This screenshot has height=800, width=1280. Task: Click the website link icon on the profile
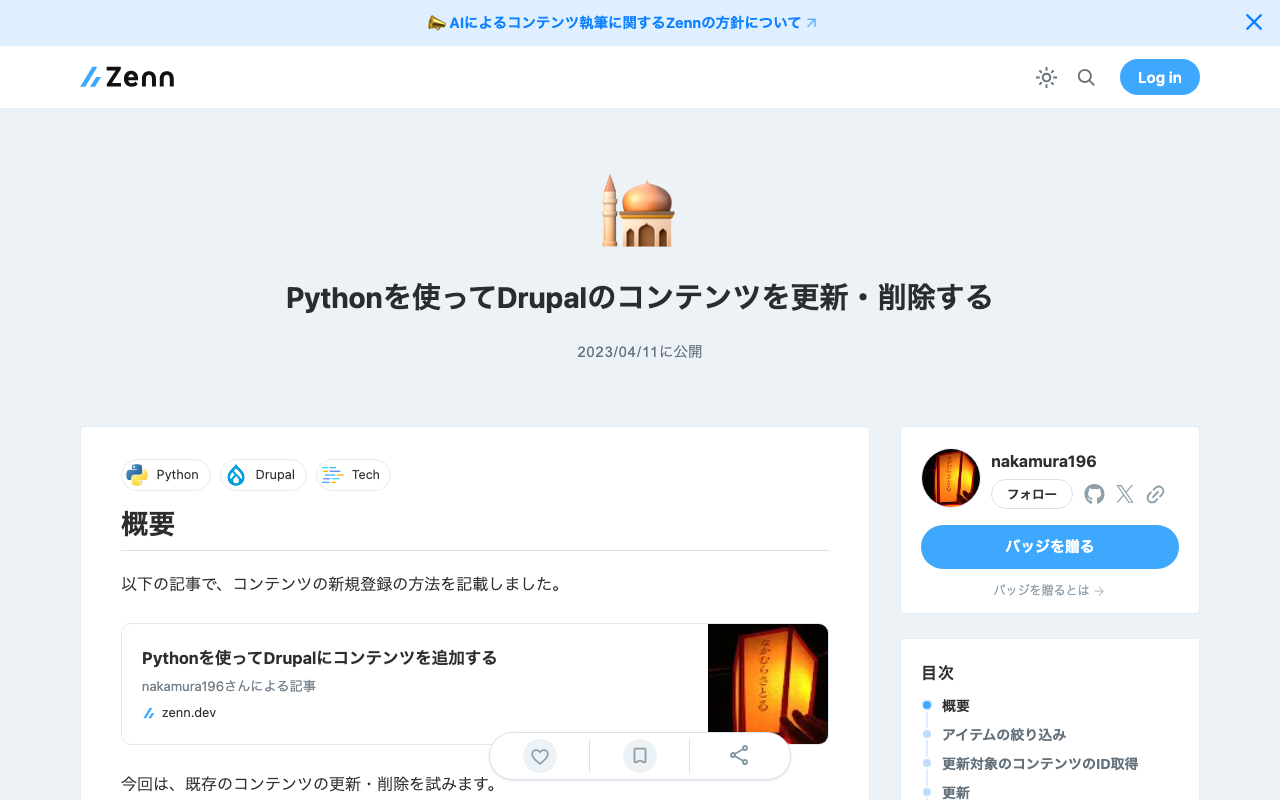pyautogui.click(x=1156, y=493)
